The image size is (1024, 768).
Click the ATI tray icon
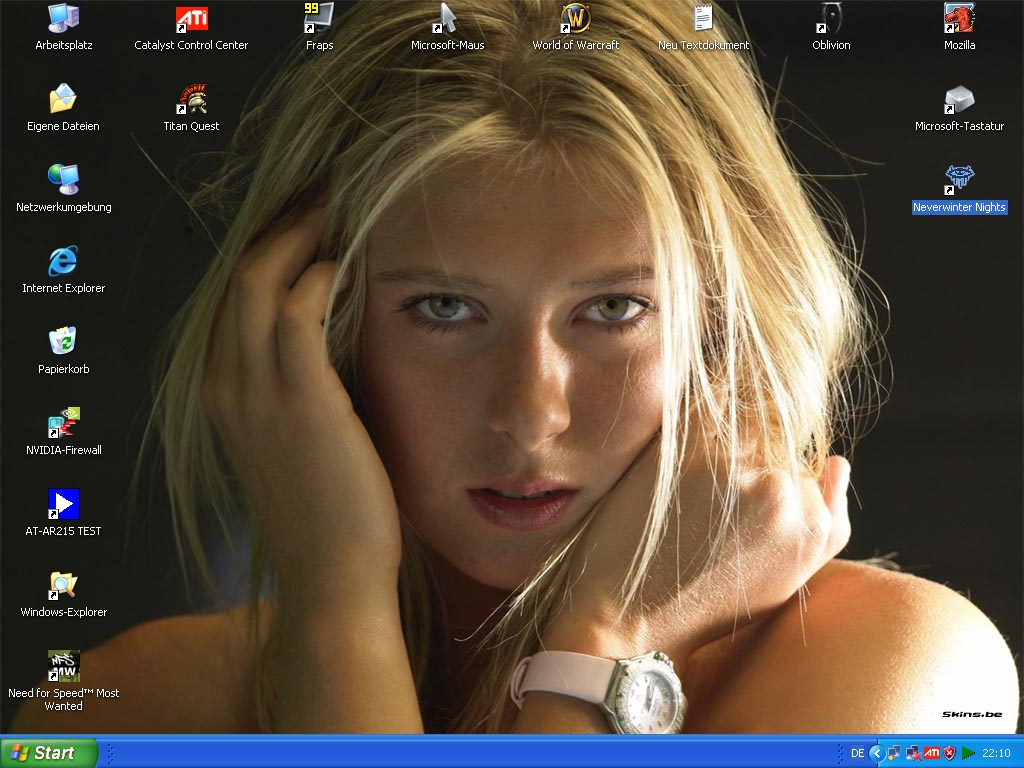point(931,753)
